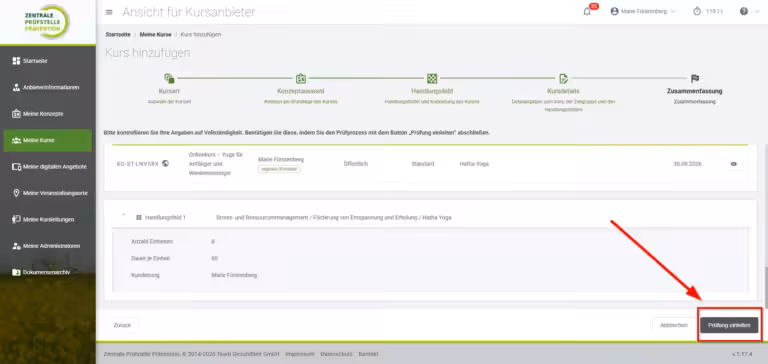Screen dimensions: 768x364
Task: Click the Zusammenfassung flag icon
Action: [695, 78]
